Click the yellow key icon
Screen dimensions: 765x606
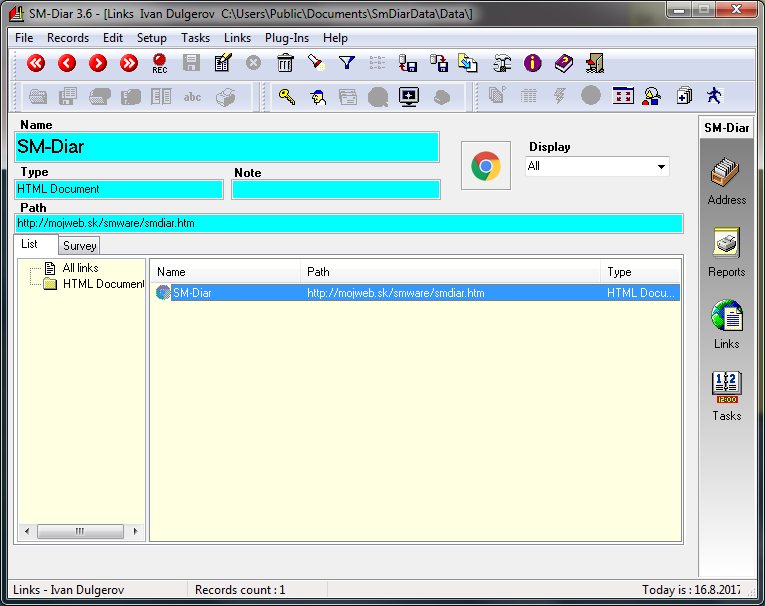pyautogui.click(x=287, y=97)
